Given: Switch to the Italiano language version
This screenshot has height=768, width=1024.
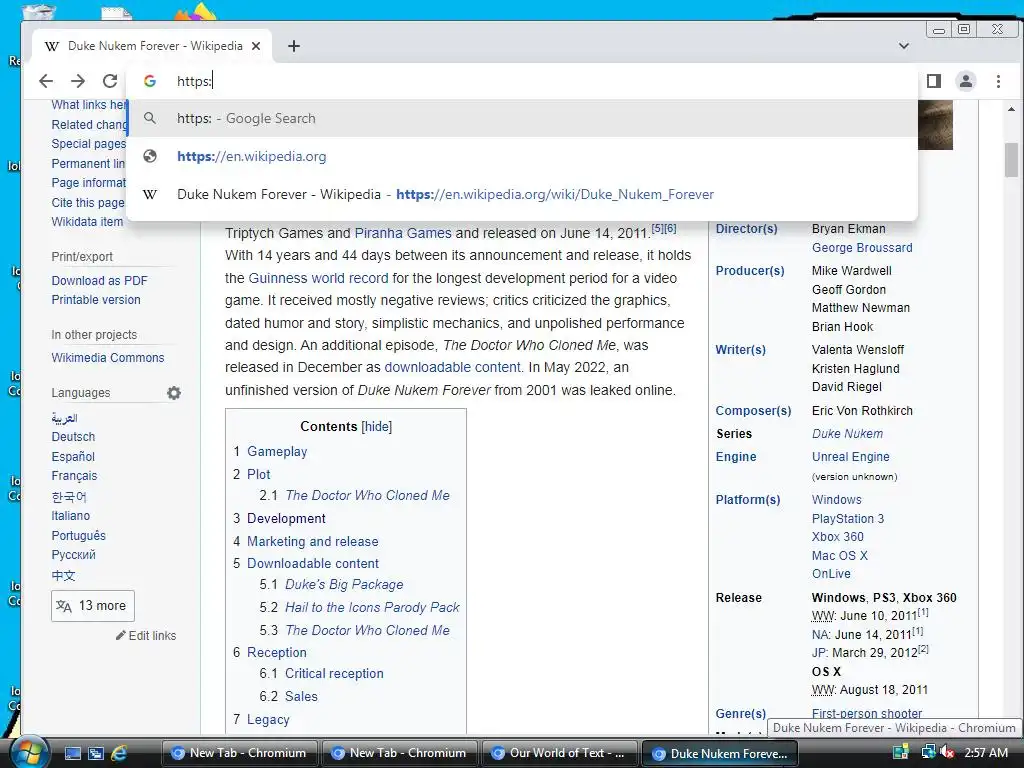Looking at the screenshot, I should tap(71, 516).
